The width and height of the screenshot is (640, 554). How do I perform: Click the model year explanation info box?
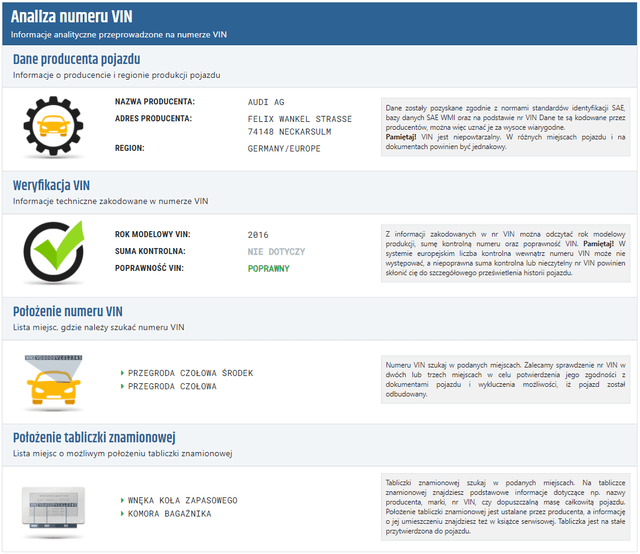pos(505,253)
